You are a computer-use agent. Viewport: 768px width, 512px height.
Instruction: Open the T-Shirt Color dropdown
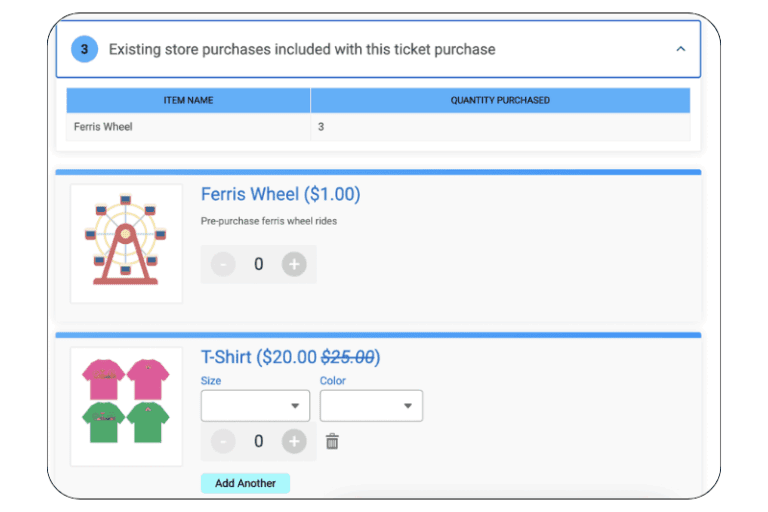coord(371,406)
